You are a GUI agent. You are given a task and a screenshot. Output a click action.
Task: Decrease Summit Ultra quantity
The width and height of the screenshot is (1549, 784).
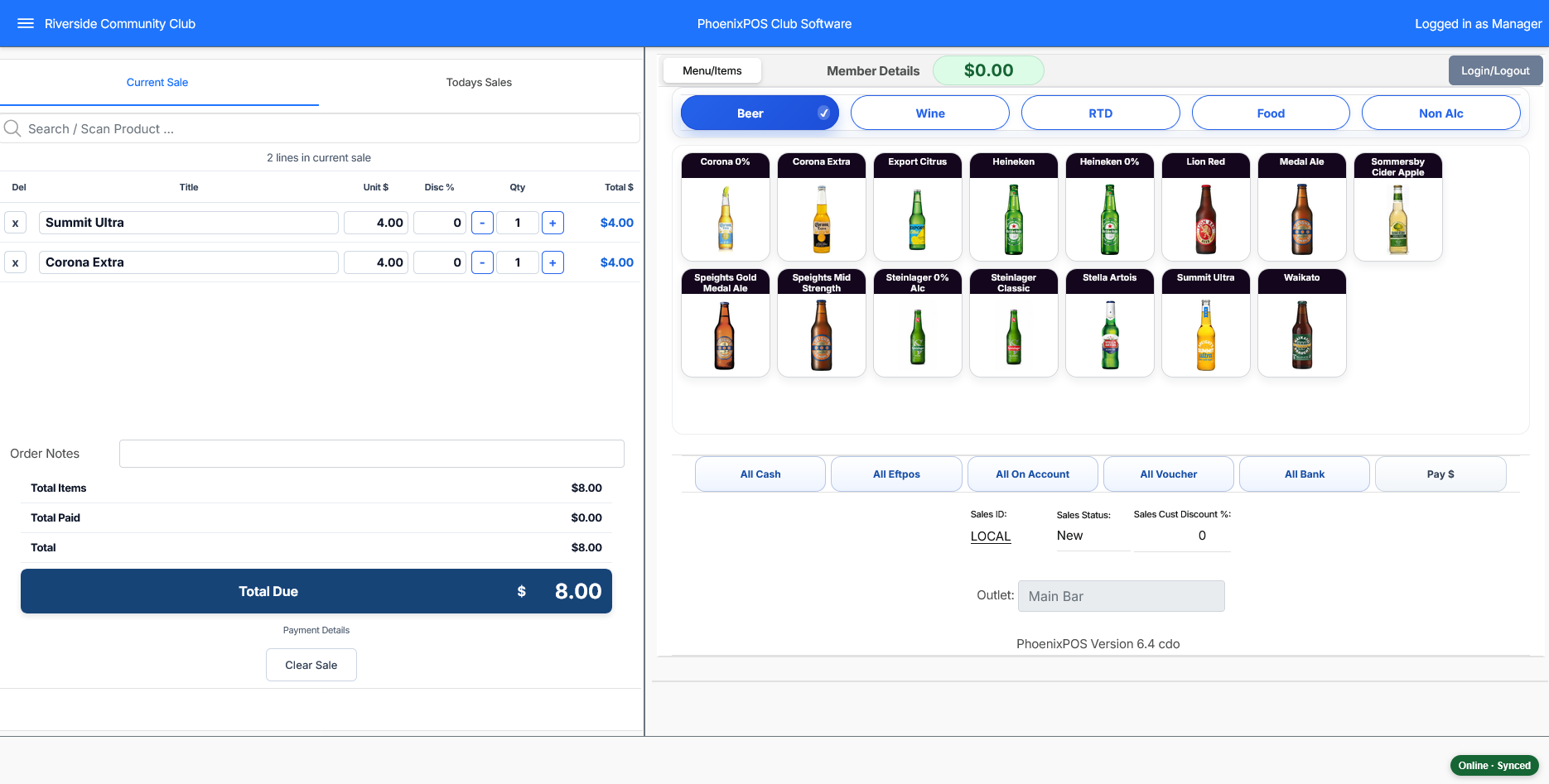point(482,223)
